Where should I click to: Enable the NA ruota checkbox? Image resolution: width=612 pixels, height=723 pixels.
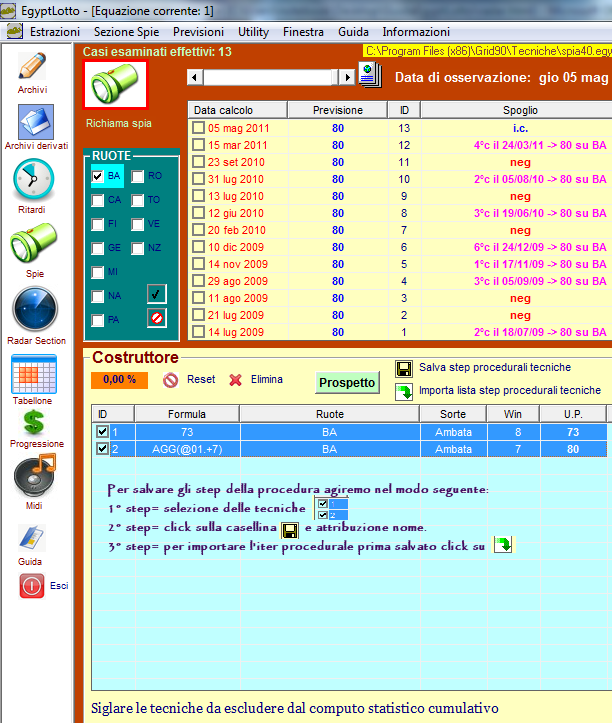(97, 296)
